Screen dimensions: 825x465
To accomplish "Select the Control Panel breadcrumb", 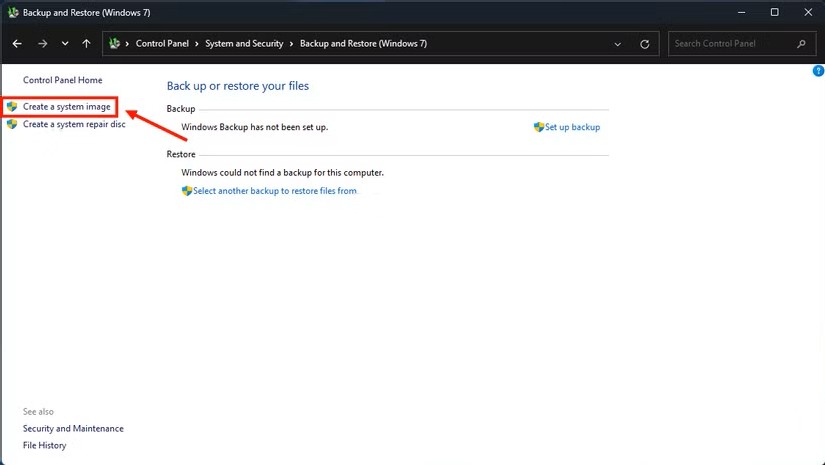I will 163,44.
